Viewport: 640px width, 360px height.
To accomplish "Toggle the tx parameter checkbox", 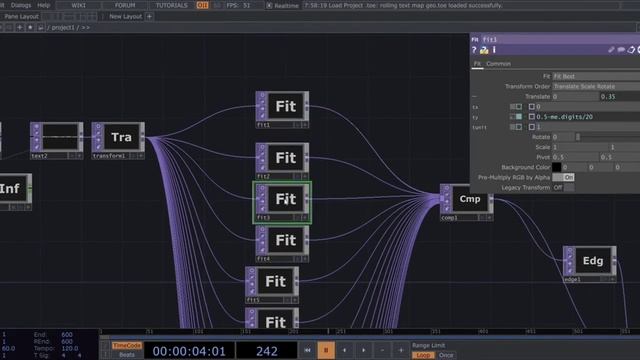I will [x=531, y=107].
